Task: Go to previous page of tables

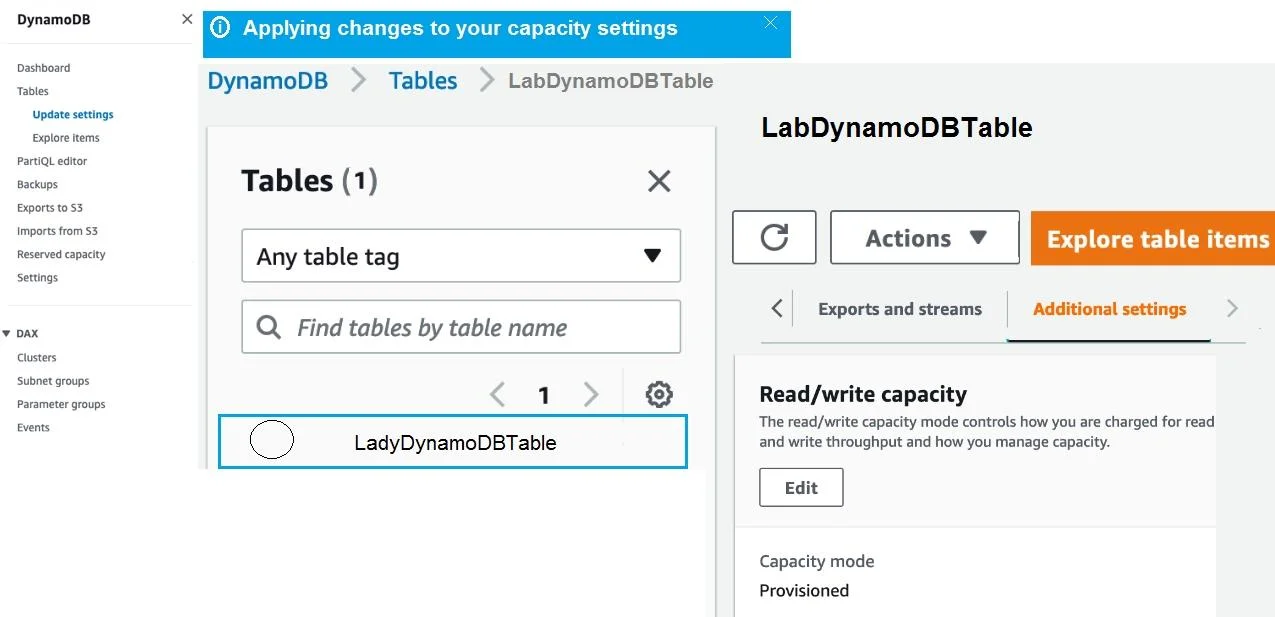Action: (498, 395)
